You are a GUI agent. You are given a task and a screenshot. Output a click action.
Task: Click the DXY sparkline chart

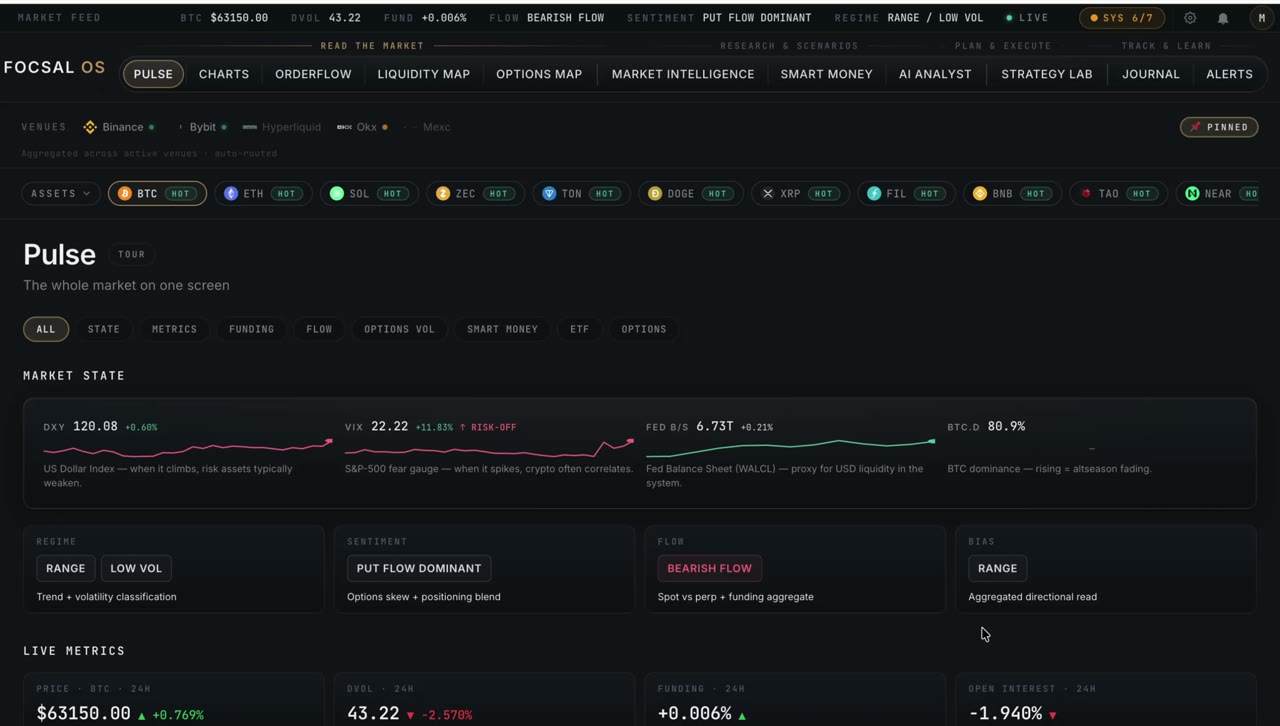188,447
